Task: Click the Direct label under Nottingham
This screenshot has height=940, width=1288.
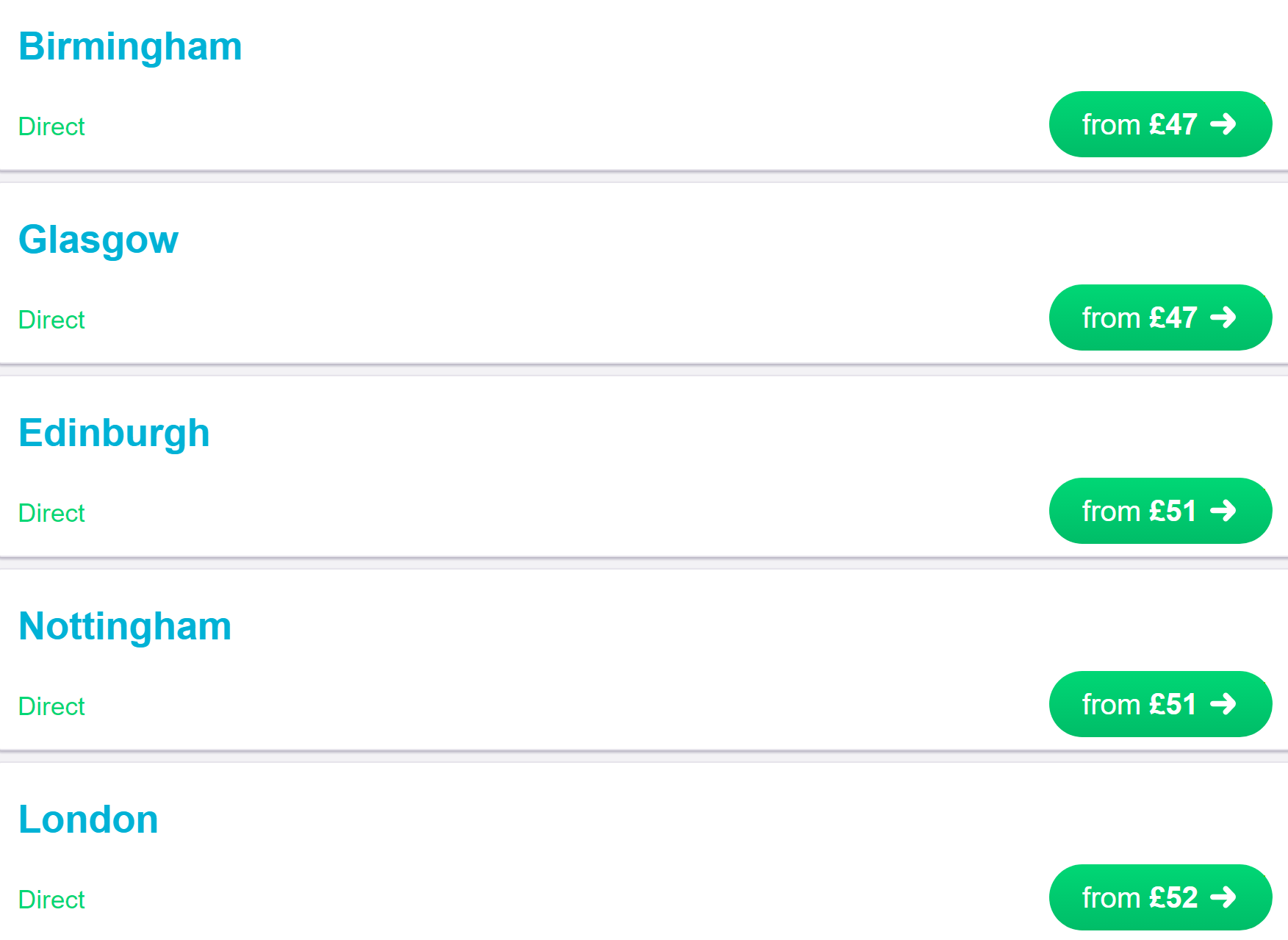Action: (51, 706)
